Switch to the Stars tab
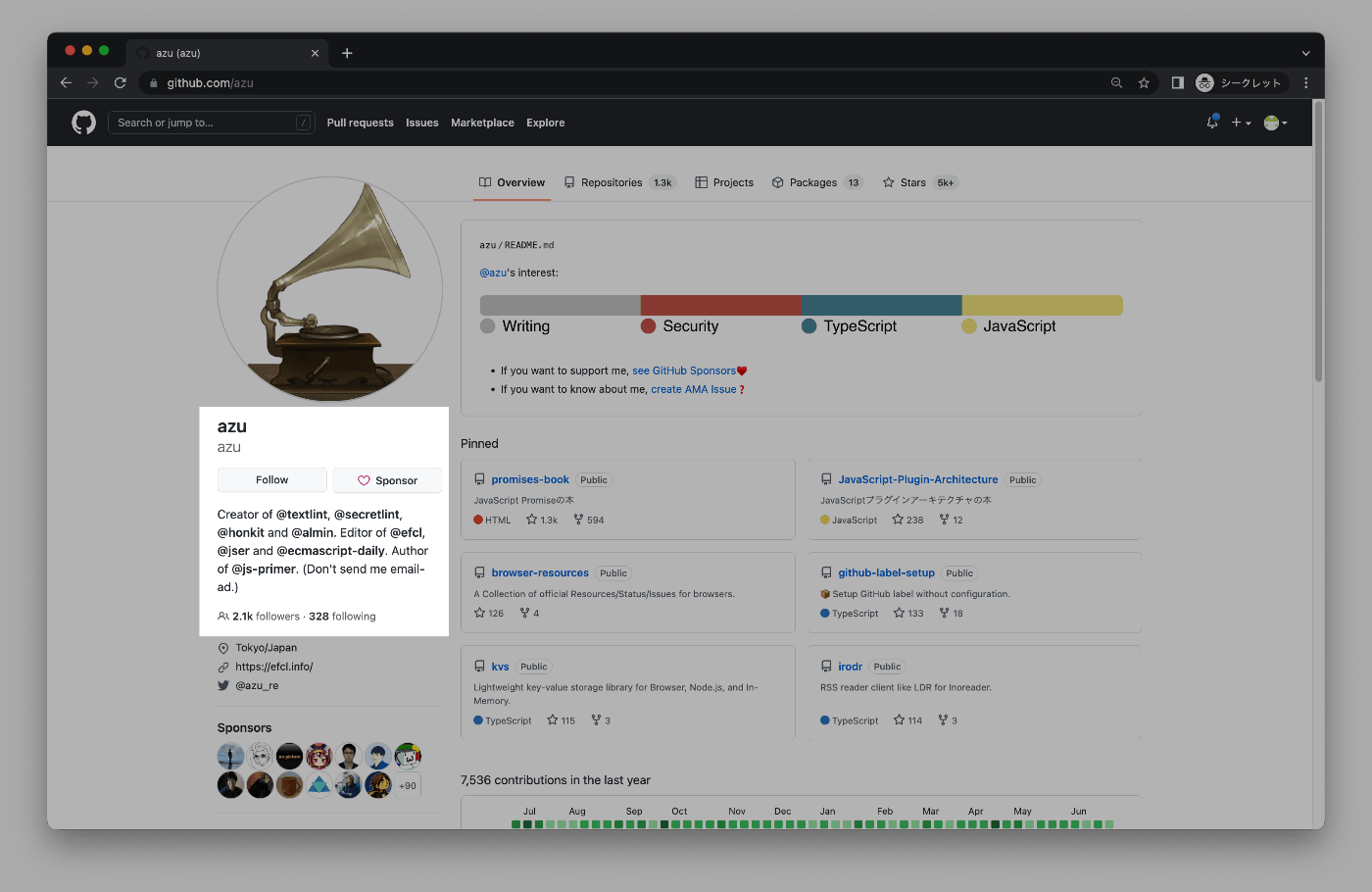 [x=919, y=182]
